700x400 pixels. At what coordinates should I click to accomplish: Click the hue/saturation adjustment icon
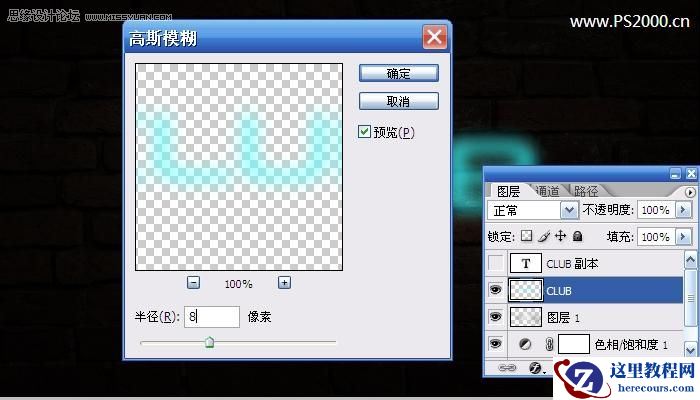(x=525, y=344)
